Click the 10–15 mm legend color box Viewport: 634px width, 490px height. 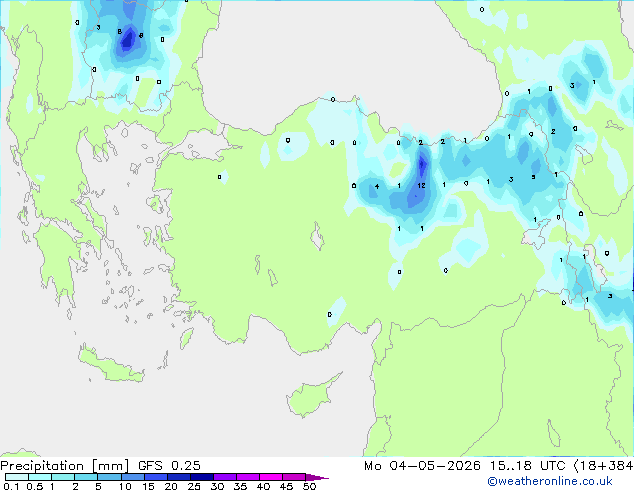click(132, 477)
